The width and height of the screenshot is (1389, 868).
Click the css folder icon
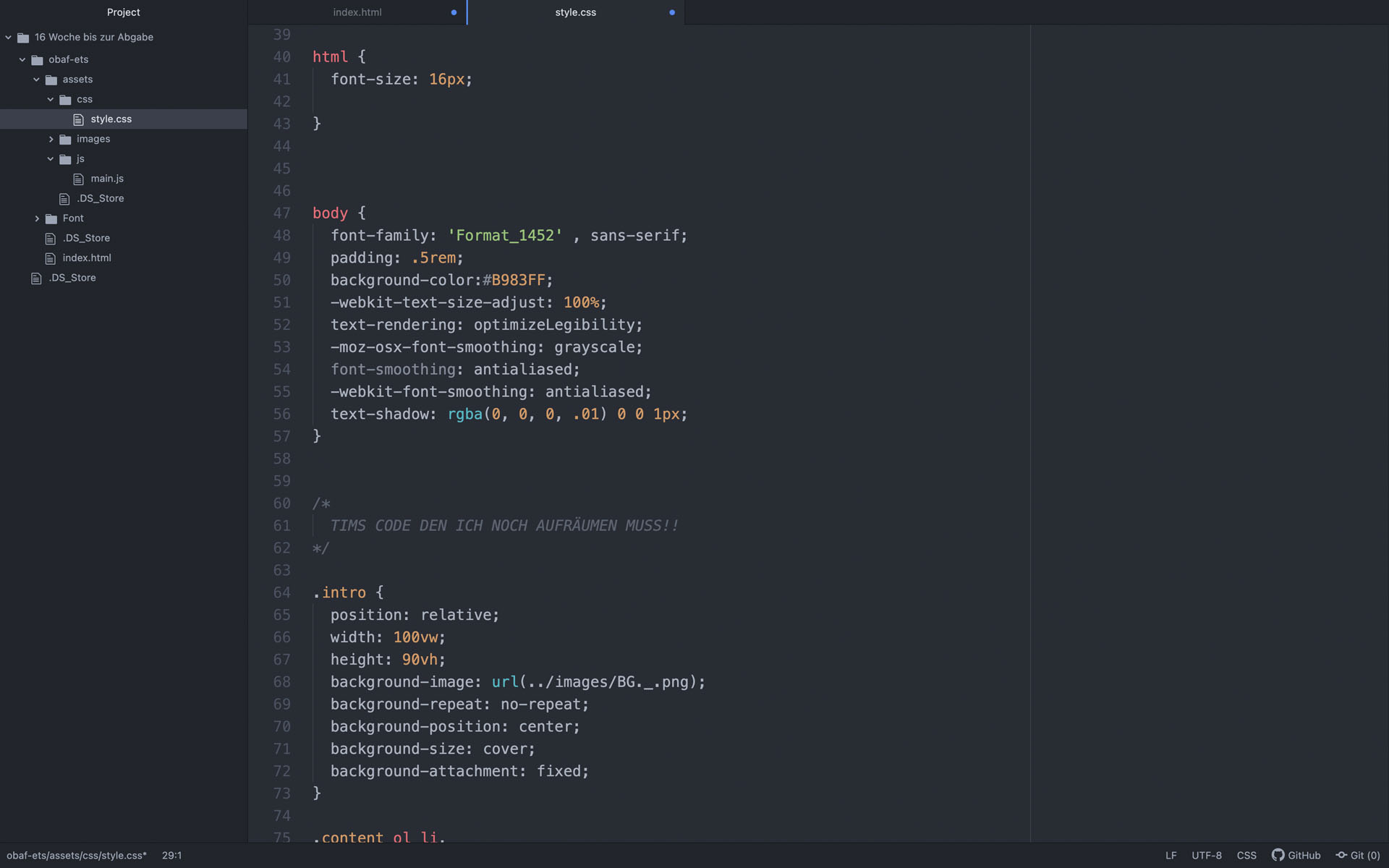(65, 100)
